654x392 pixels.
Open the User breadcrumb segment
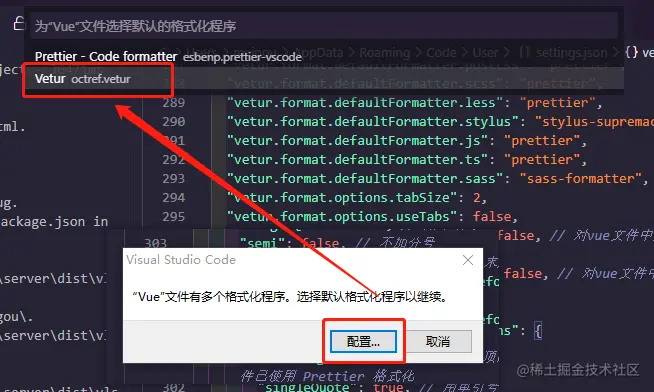coord(485,53)
